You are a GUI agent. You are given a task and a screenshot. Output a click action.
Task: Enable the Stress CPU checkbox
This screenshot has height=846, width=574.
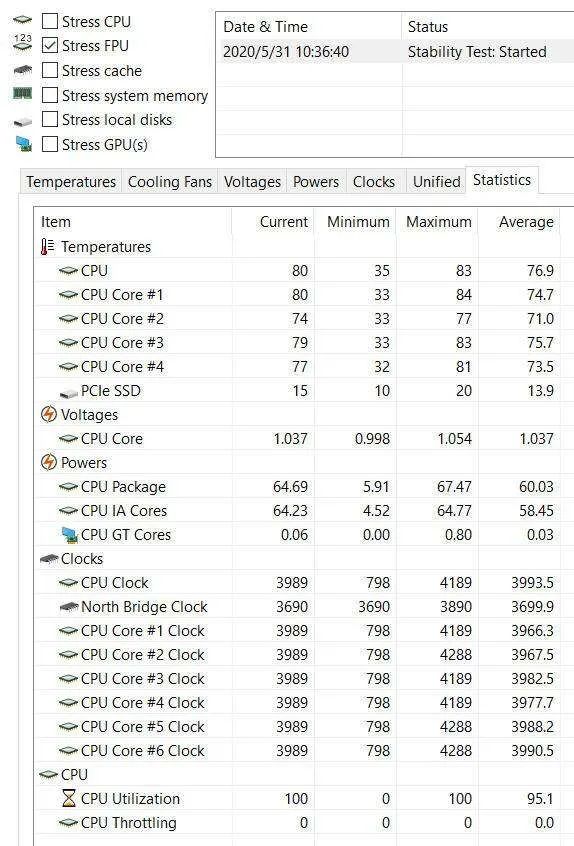click(x=50, y=21)
